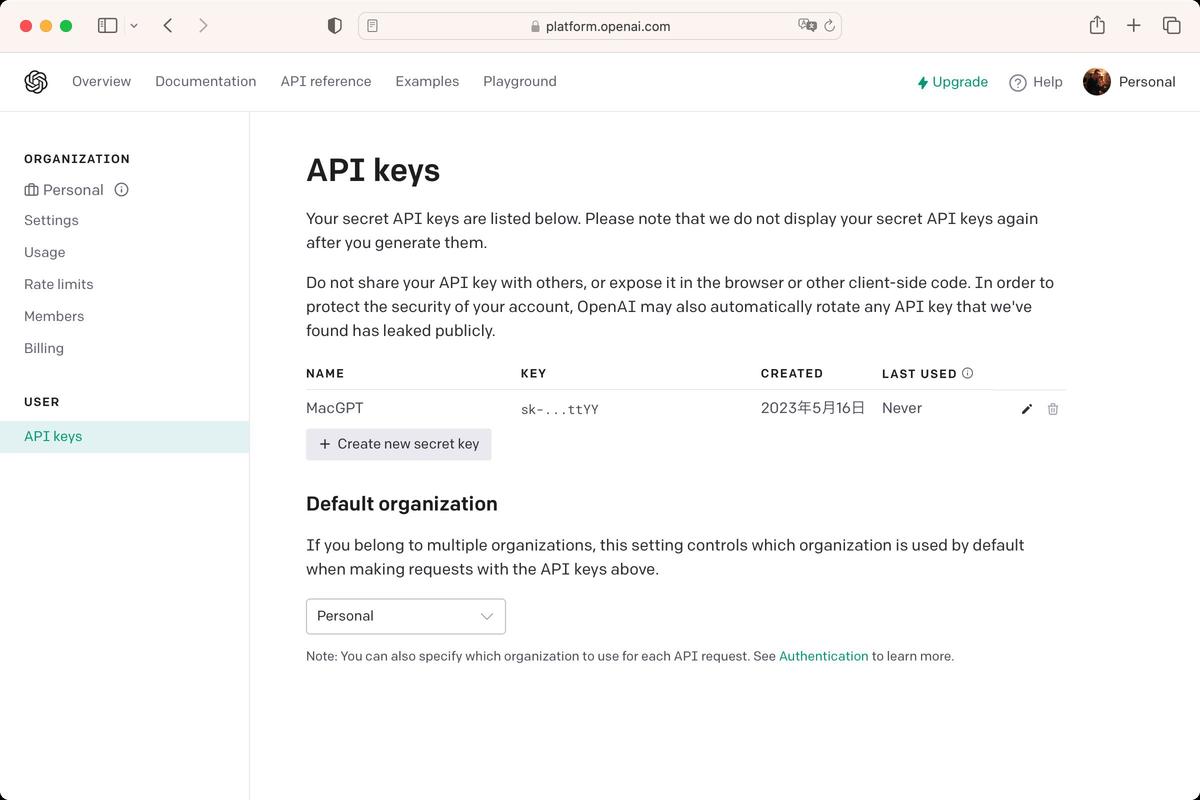
Task: Open Usage in the sidebar
Action: tap(45, 252)
